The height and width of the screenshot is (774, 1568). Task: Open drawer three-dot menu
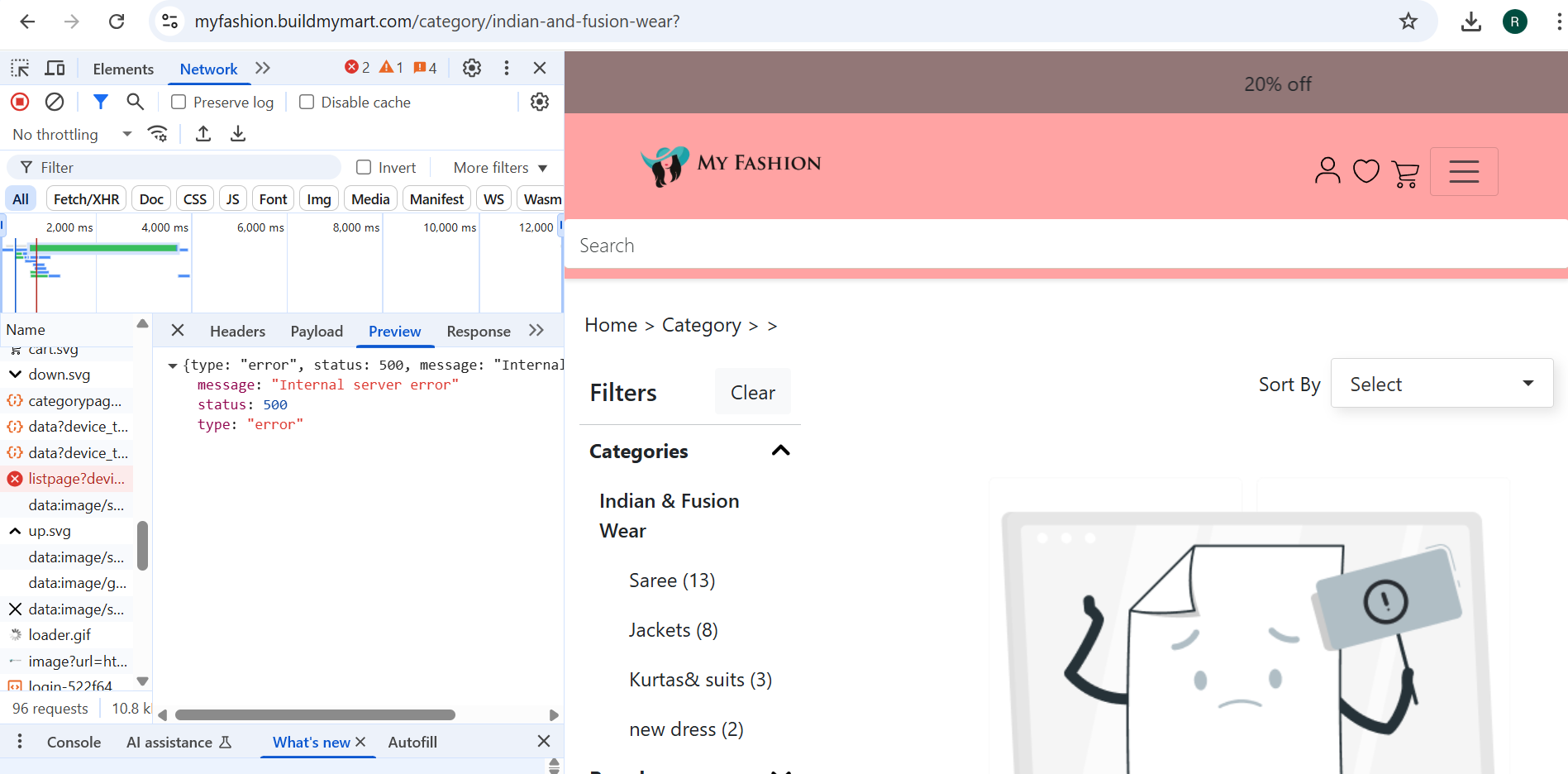pyautogui.click(x=20, y=741)
